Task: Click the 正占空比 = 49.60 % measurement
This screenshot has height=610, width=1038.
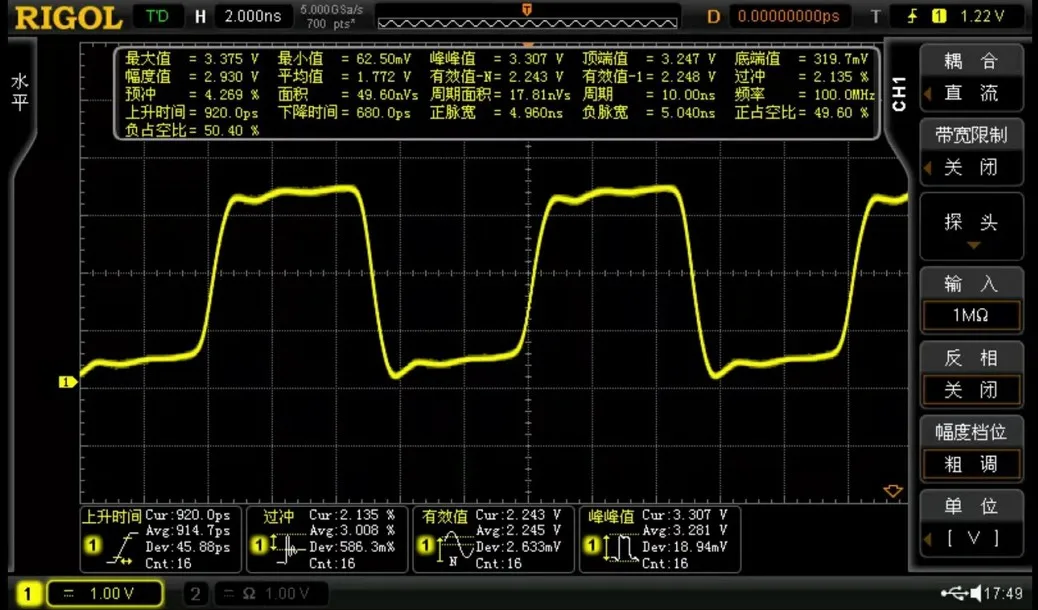Action: 802,113
